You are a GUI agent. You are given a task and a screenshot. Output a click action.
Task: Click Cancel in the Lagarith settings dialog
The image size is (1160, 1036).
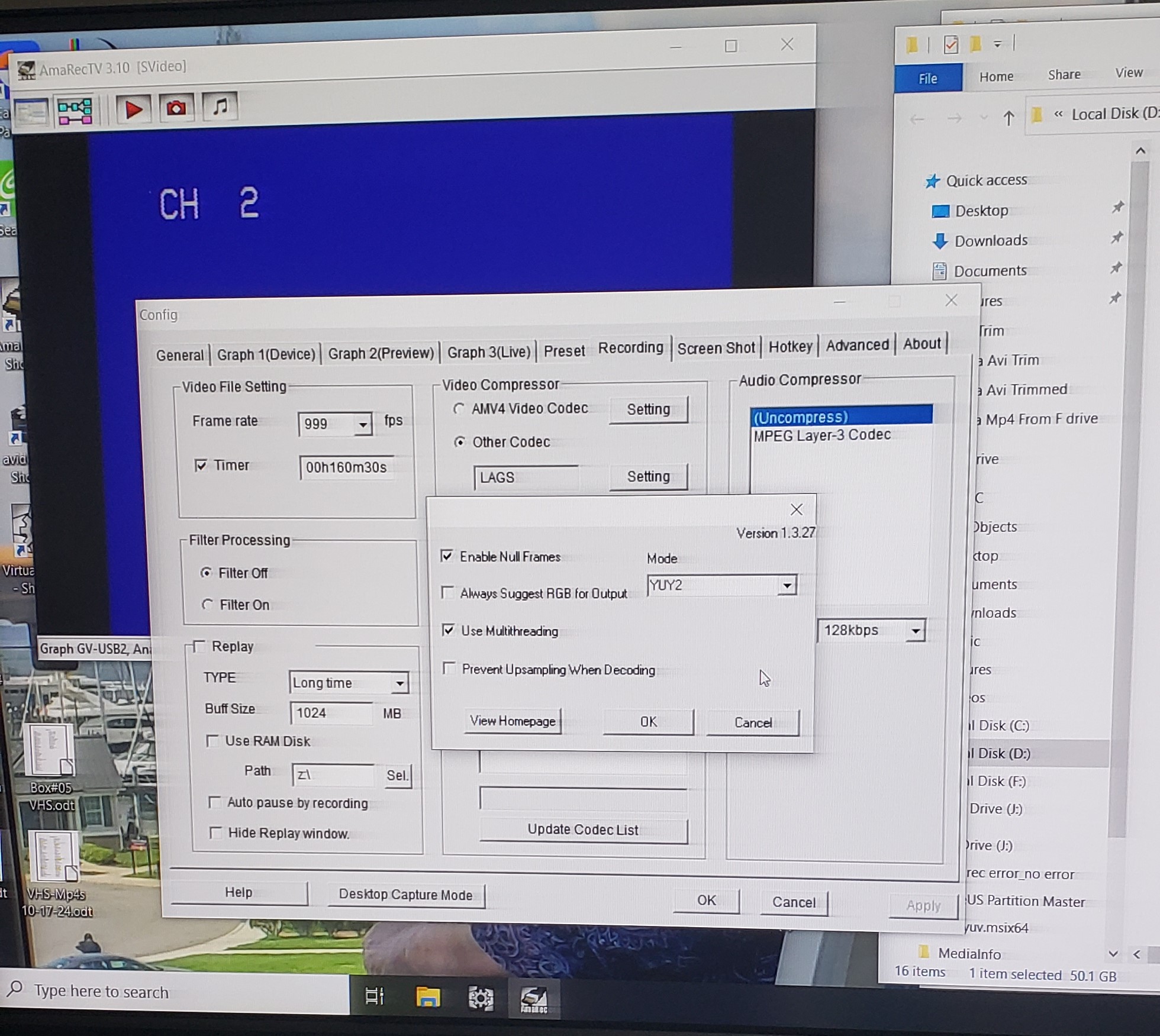[x=753, y=722]
